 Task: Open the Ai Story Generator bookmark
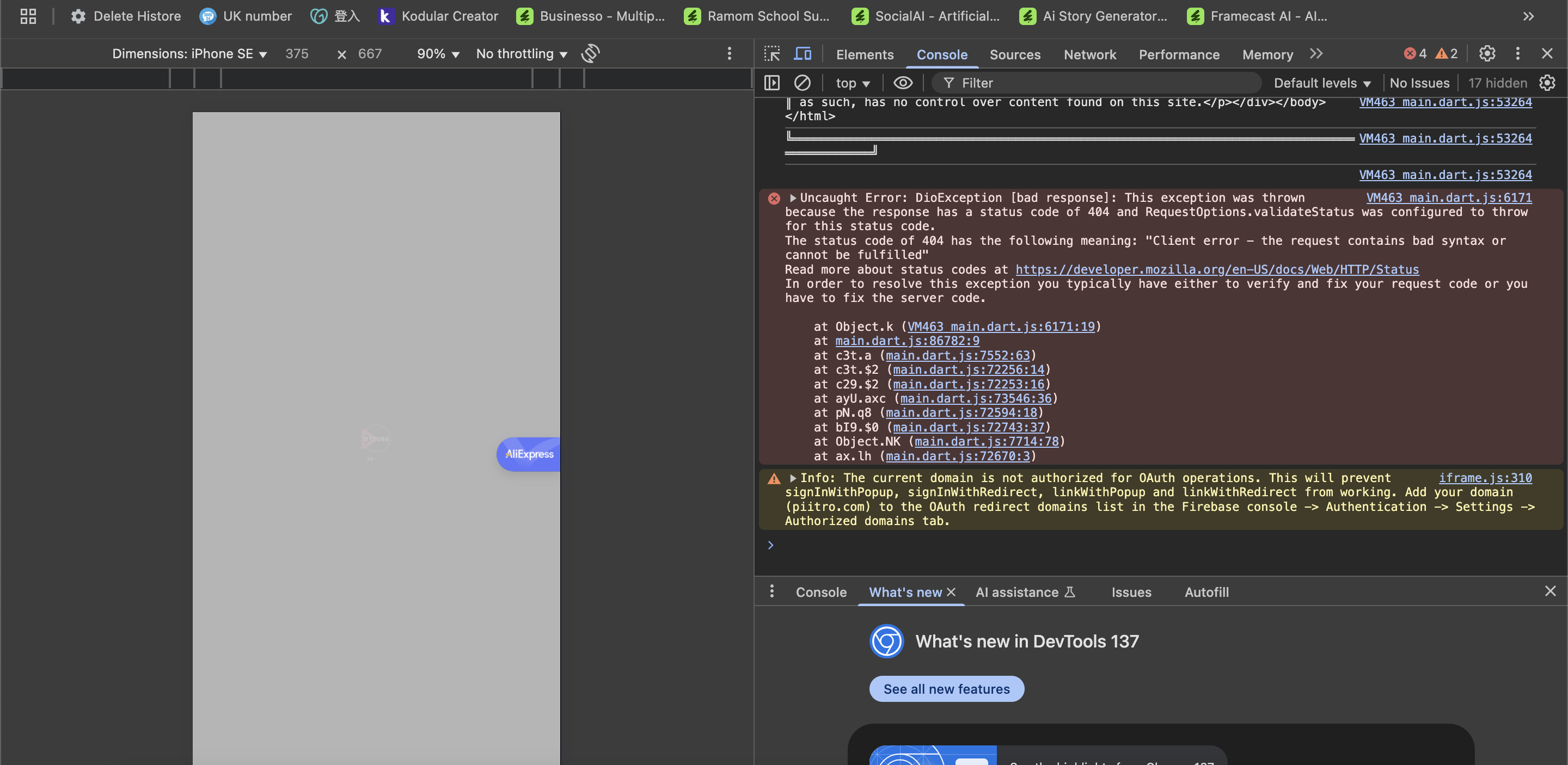pyautogui.click(x=1093, y=16)
